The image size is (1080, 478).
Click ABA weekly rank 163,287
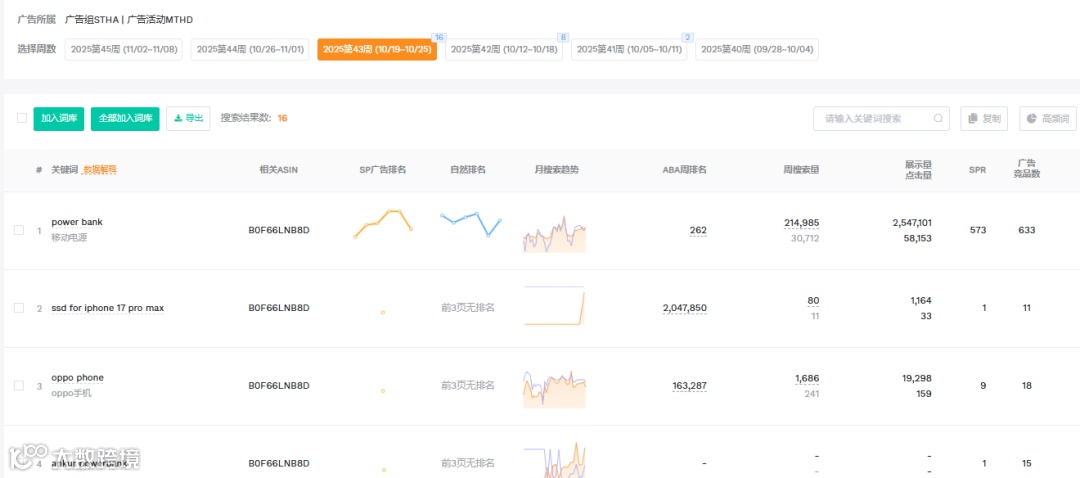coord(689,386)
